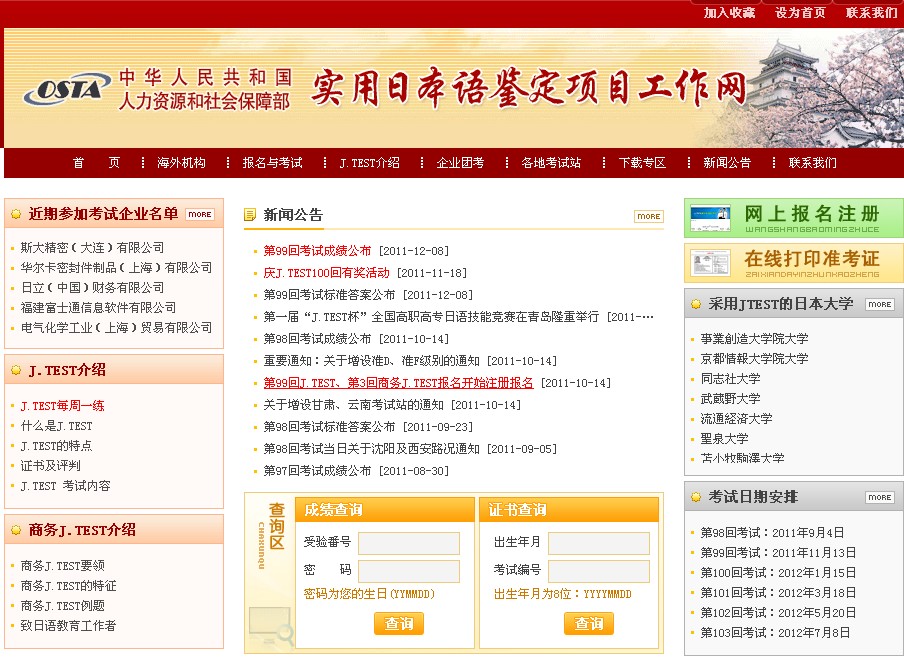
Task: Click 查询 button under 证书查询
Action: (588, 624)
